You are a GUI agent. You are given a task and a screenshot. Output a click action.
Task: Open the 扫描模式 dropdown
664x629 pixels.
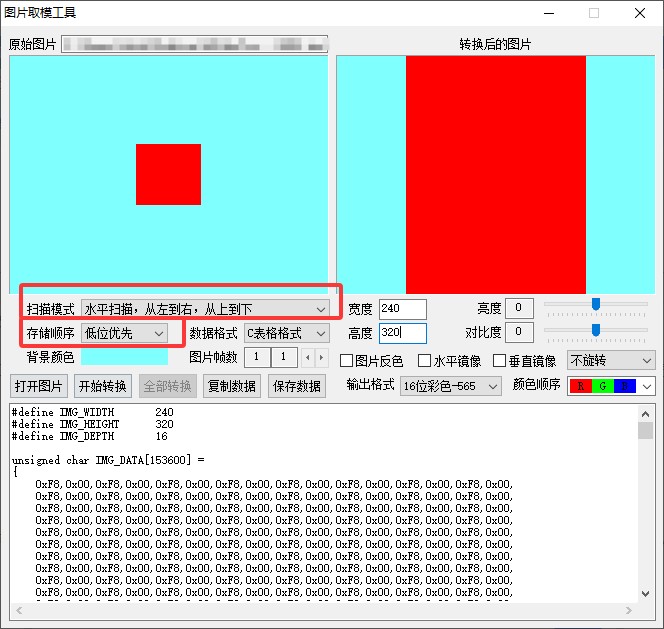point(205,309)
